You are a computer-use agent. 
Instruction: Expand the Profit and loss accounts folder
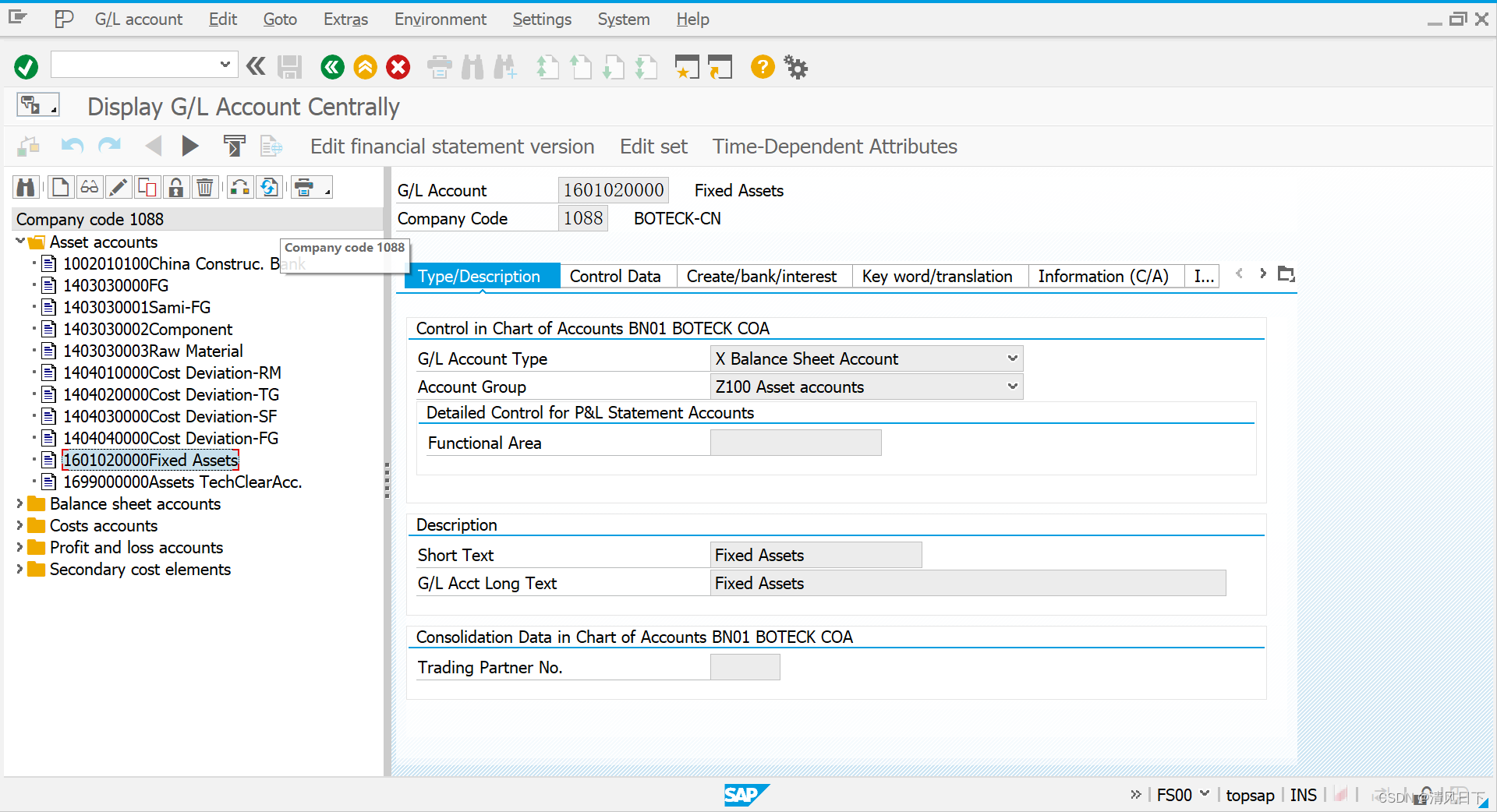pos(20,547)
